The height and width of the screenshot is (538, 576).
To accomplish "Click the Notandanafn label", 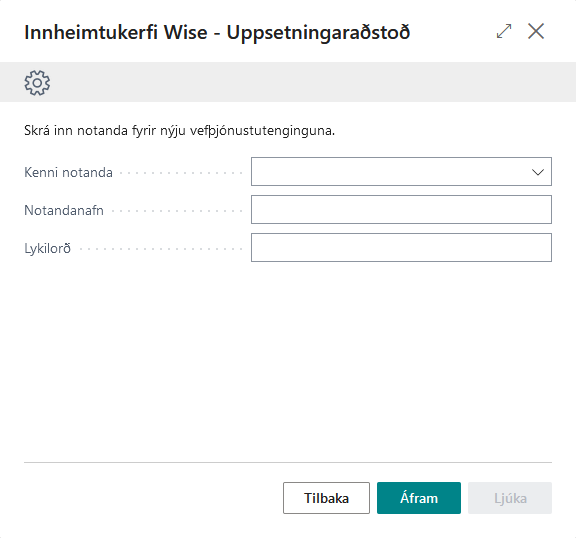I will [x=64, y=210].
